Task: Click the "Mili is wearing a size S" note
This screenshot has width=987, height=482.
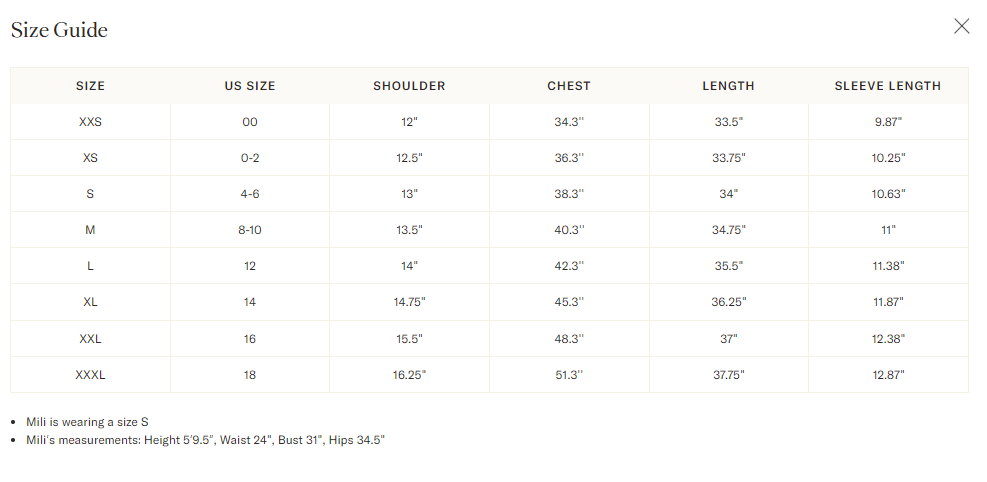Action: coord(87,422)
